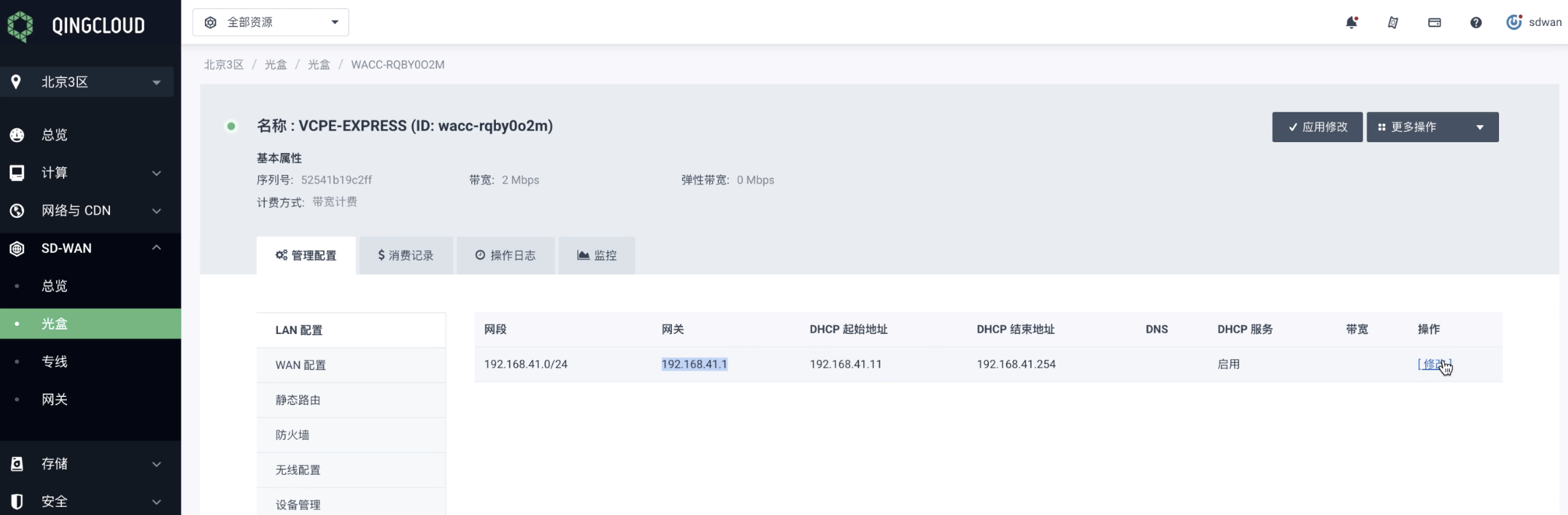
Task: Open the 总览 dashboard icon in sidebar
Action: (x=17, y=135)
